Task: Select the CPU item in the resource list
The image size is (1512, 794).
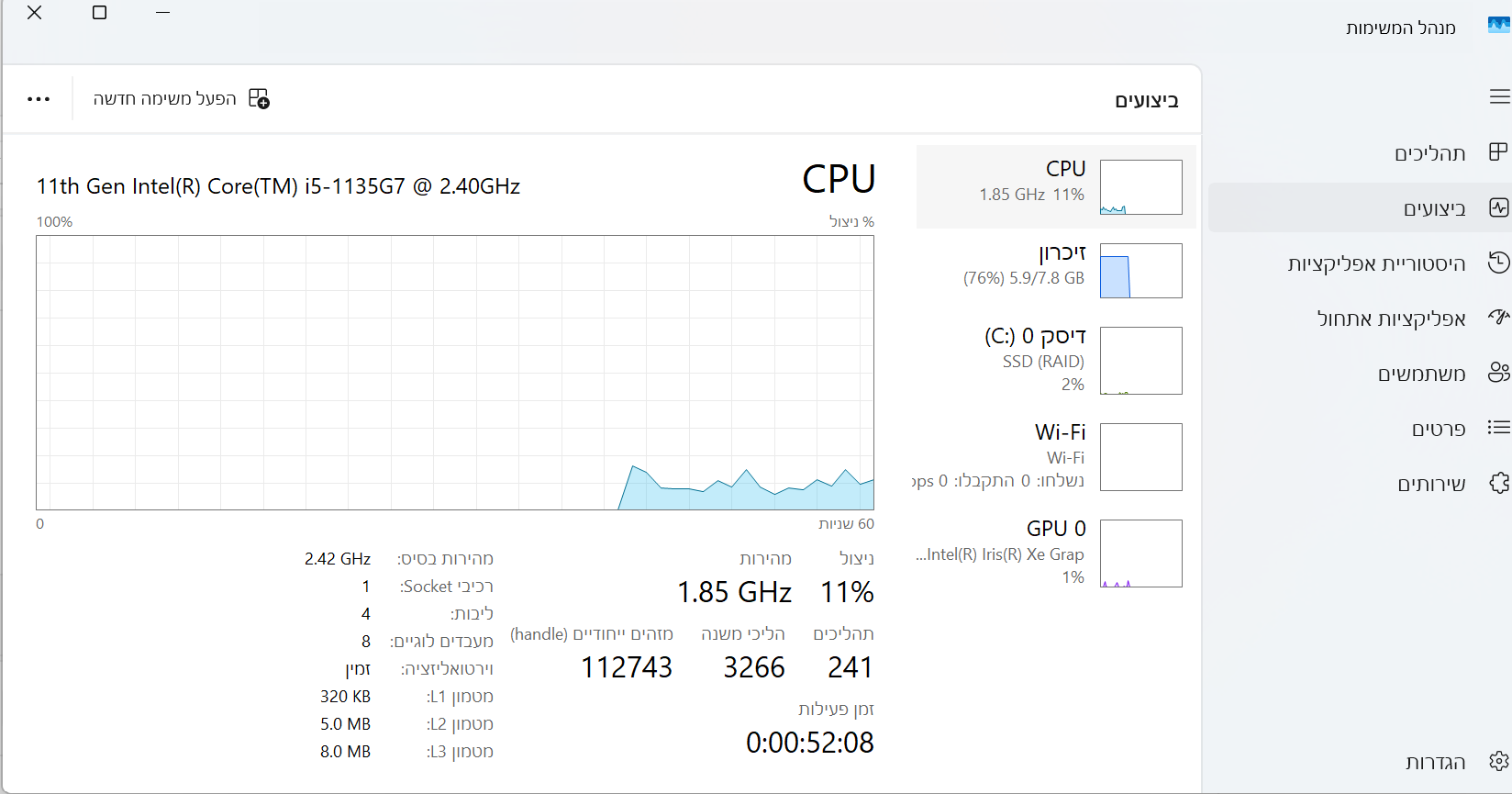Action: pos(1055,186)
